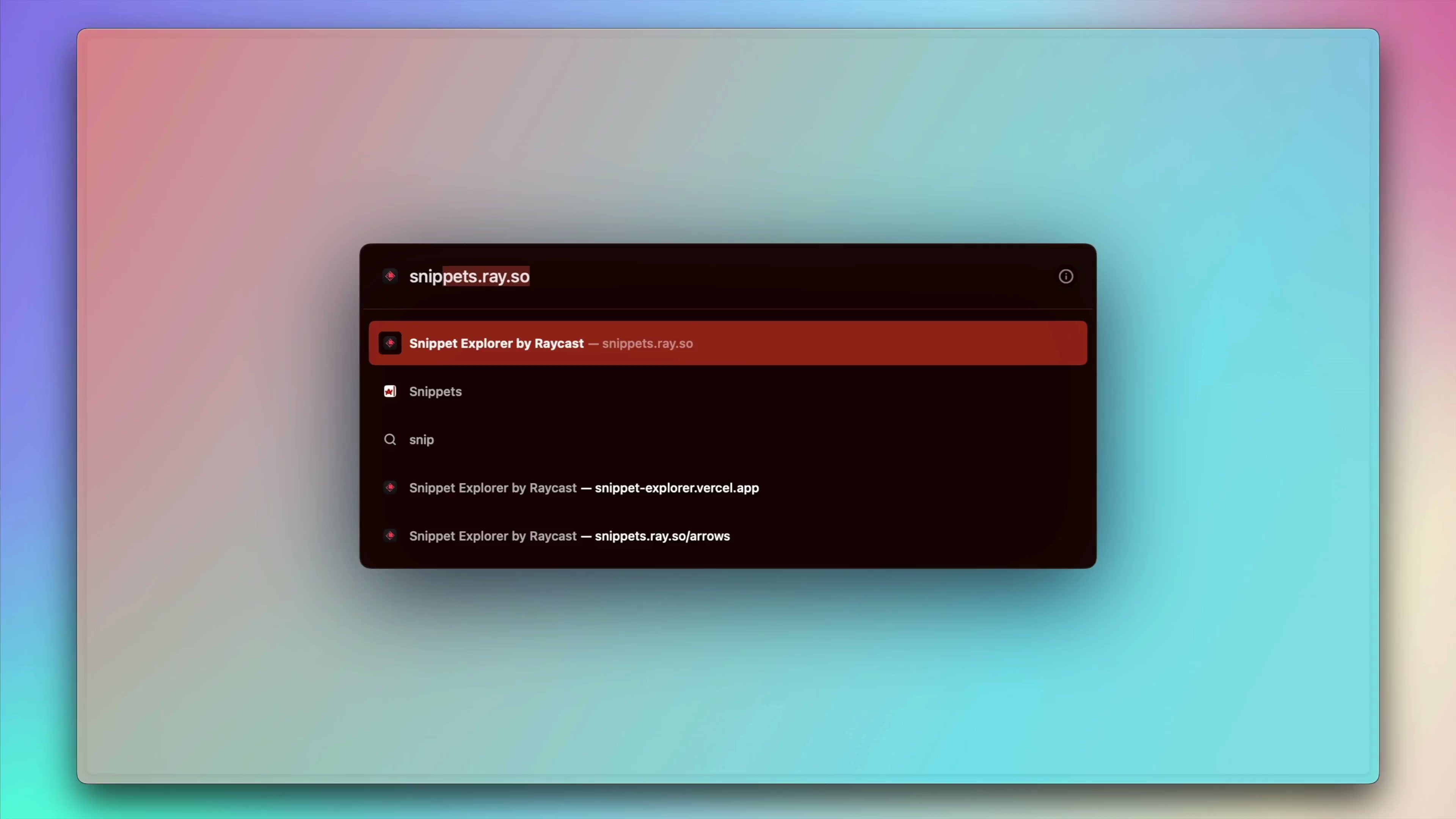Click the grey snippets.ray.so URL in top result

click(647, 344)
